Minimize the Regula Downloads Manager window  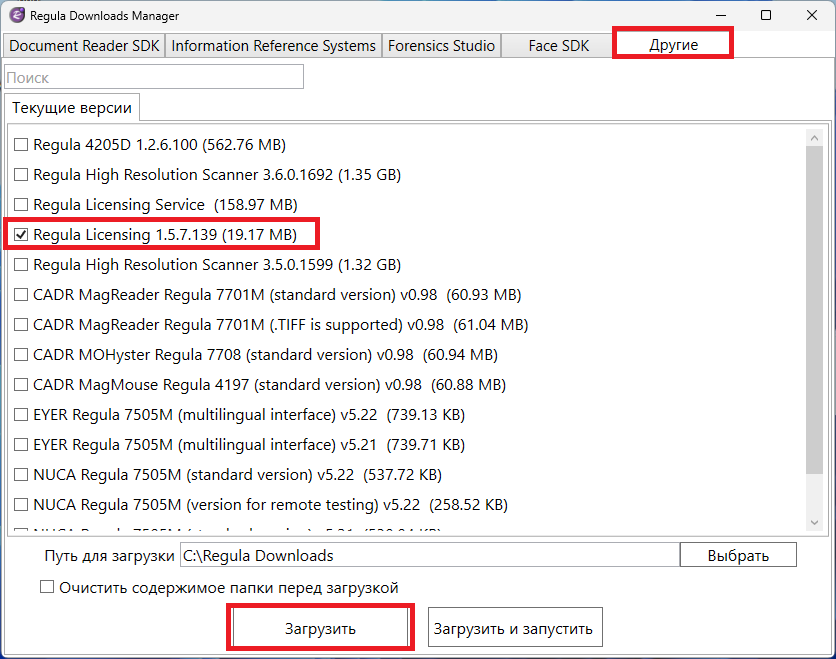[x=721, y=15]
